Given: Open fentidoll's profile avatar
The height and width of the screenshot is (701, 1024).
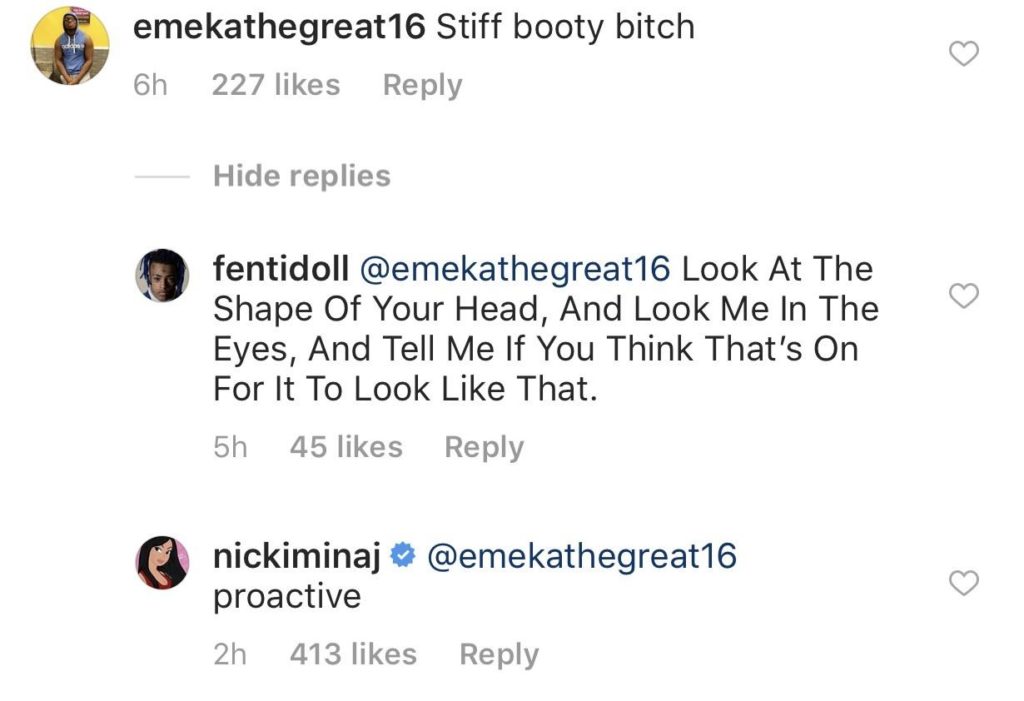Looking at the screenshot, I should 162,275.
